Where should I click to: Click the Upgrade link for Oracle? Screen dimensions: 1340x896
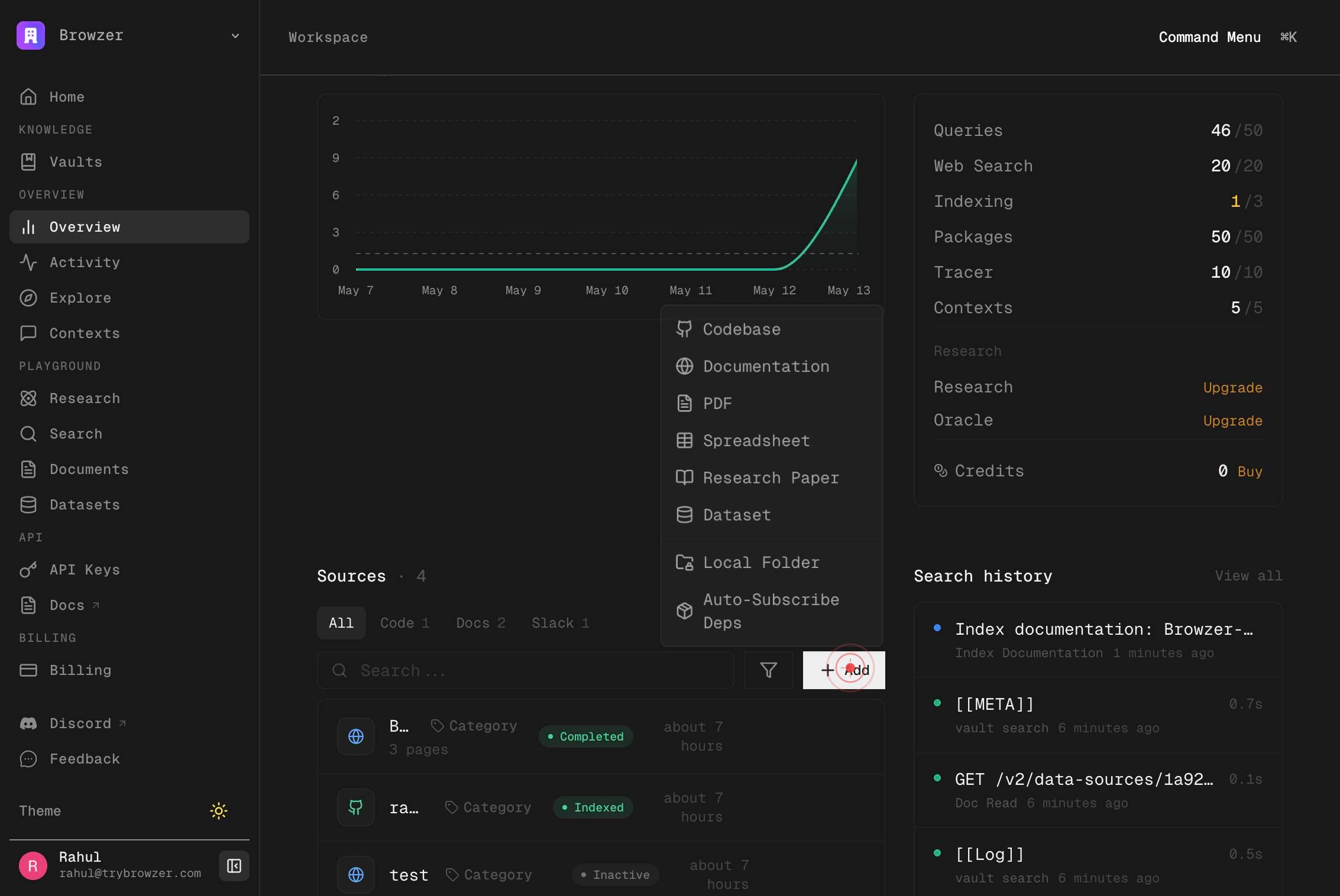[1232, 421]
